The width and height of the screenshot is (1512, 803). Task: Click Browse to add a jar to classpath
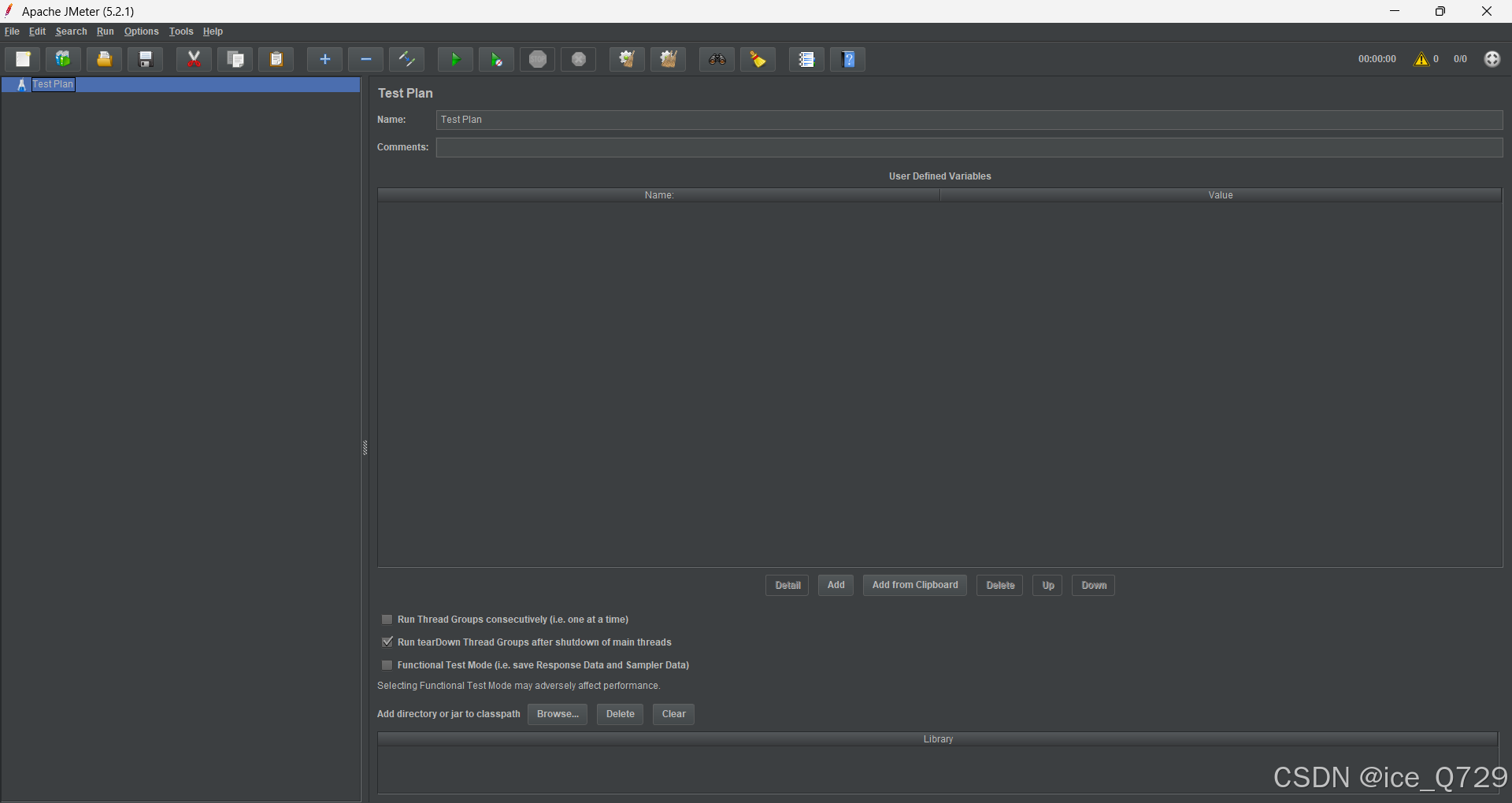(557, 714)
